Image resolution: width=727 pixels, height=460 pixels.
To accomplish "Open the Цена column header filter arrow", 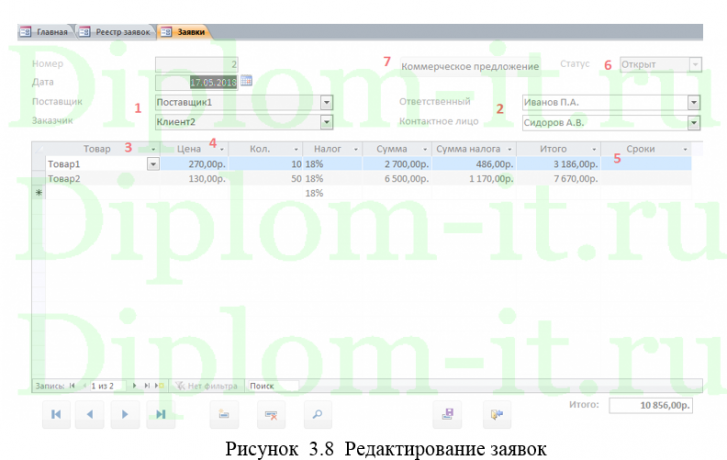I will (x=222, y=149).
